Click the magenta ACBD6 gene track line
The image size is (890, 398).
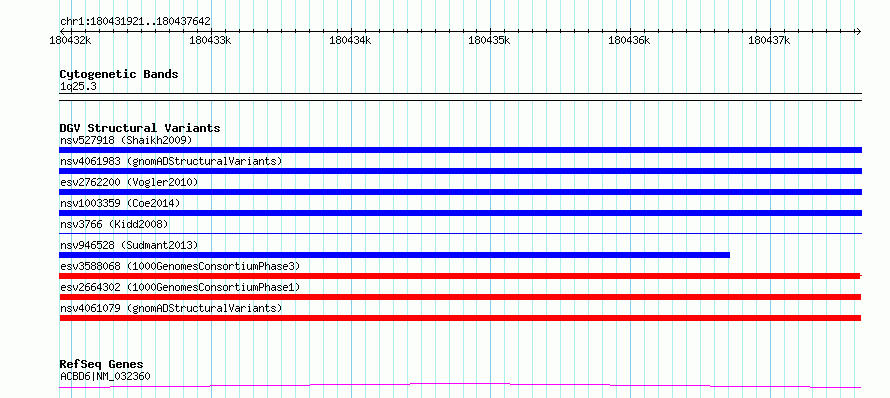[x=460, y=386]
